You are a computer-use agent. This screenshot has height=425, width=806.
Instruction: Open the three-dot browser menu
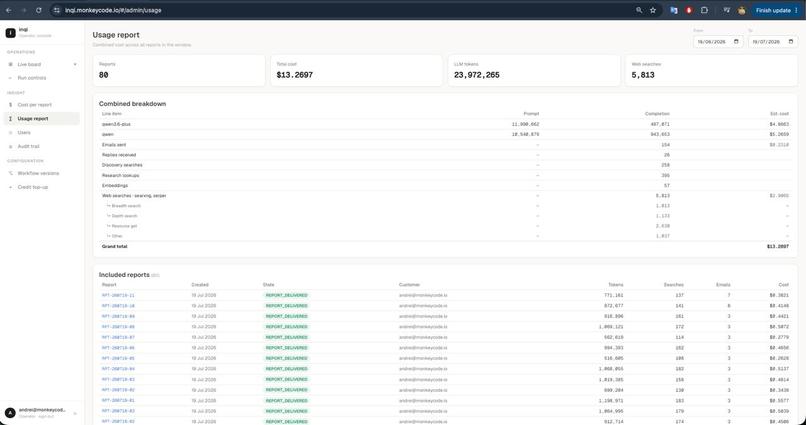click(796, 10)
